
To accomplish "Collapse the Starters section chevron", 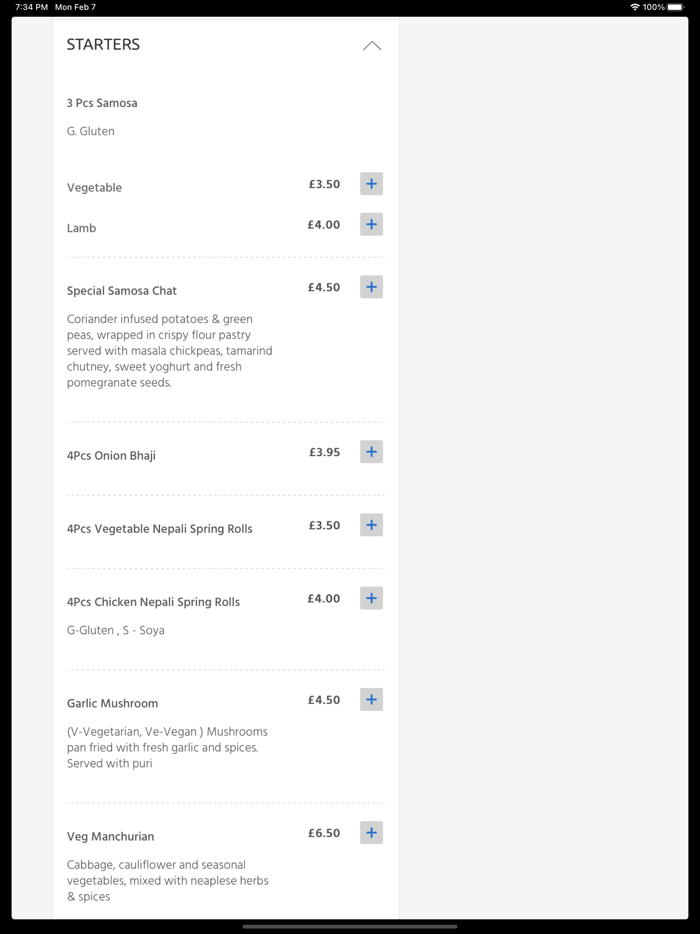I will [x=372, y=46].
